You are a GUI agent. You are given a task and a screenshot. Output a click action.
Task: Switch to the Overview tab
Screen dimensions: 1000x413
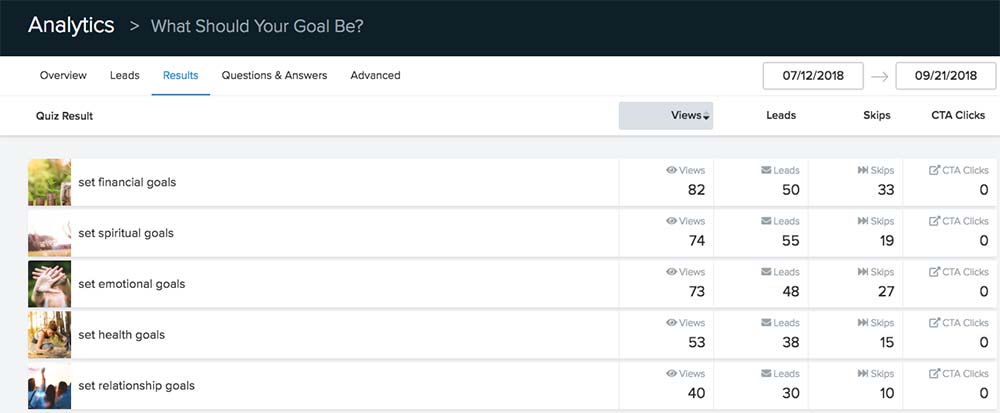(x=63, y=75)
